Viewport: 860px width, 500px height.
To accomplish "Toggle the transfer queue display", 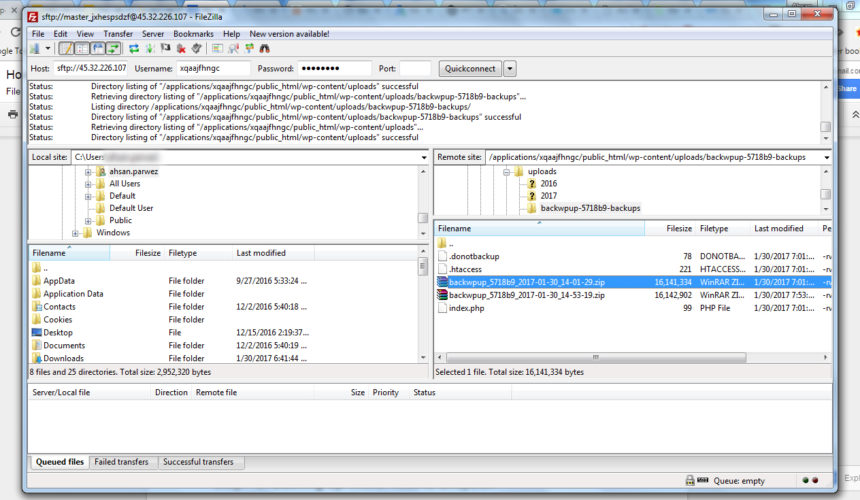I will click(113, 49).
